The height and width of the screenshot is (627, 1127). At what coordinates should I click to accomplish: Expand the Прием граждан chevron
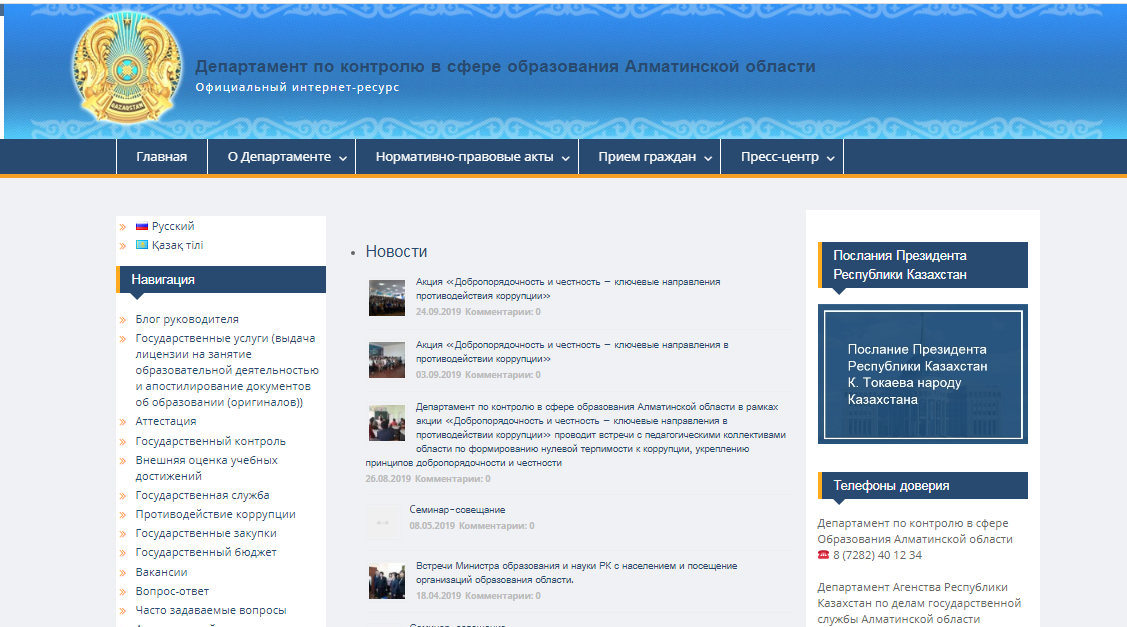pyautogui.click(x=708, y=158)
